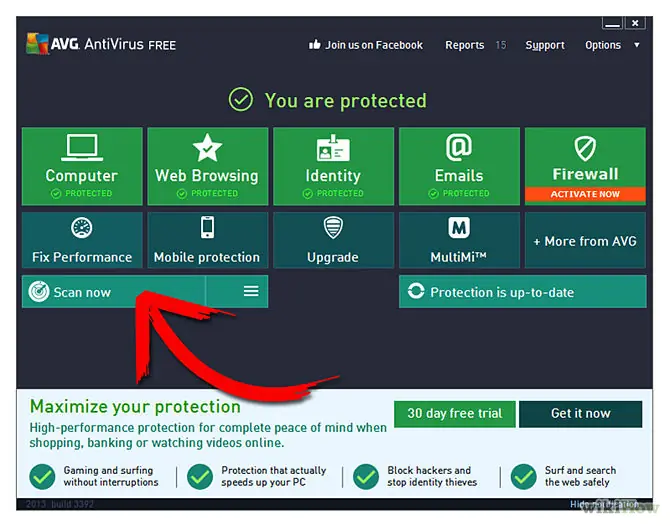Open the Support menu
The width and height of the screenshot is (670, 526).
(x=545, y=45)
